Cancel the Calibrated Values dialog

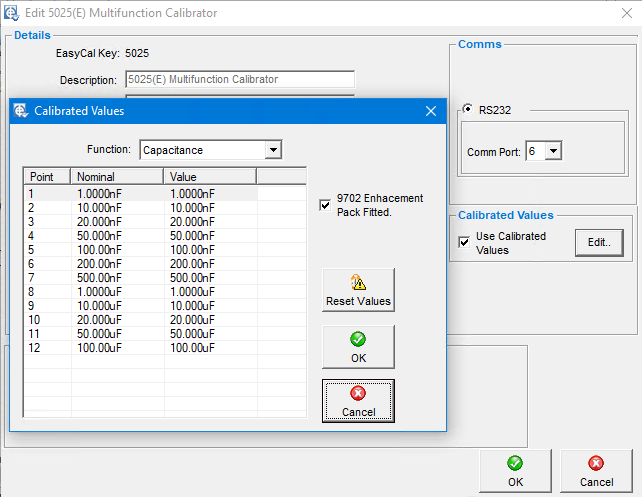click(358, 401)
